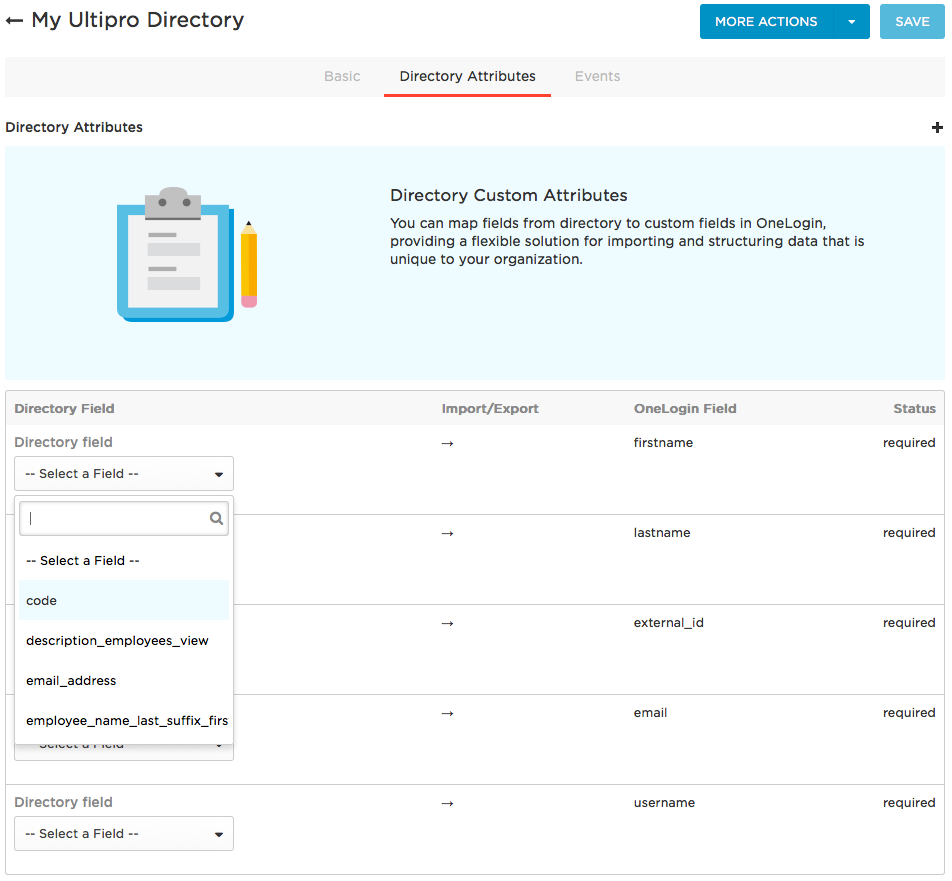Open the Events tab

click(597, 77)
